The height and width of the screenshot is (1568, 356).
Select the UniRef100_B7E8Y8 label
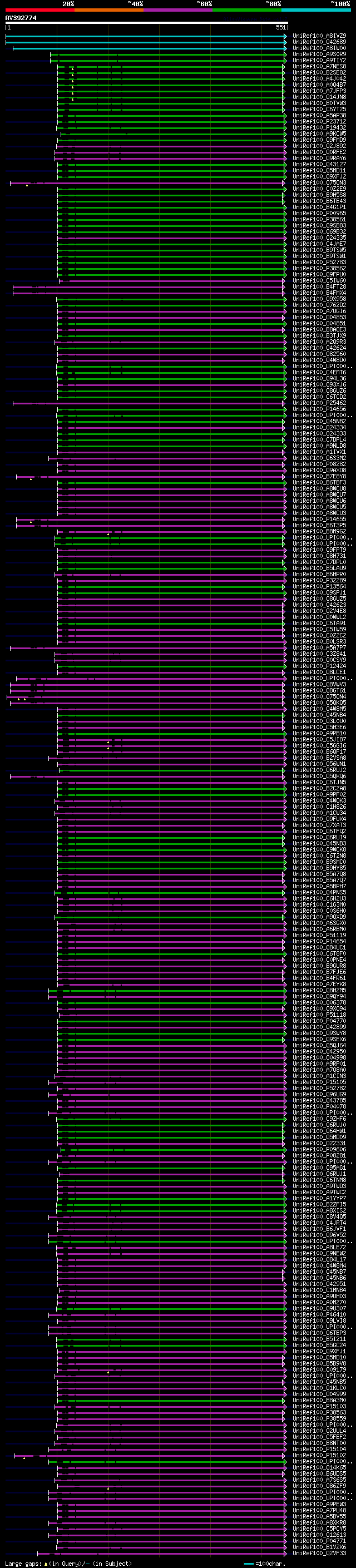click(x=319, y=476)
